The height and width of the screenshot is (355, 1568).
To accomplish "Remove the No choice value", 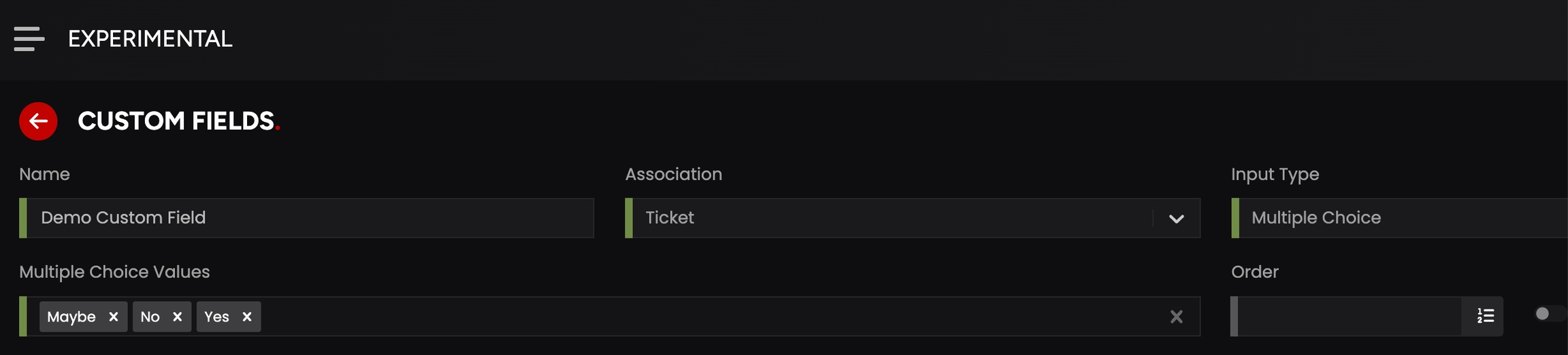I will pyautogui.click(x=178, y=317).
